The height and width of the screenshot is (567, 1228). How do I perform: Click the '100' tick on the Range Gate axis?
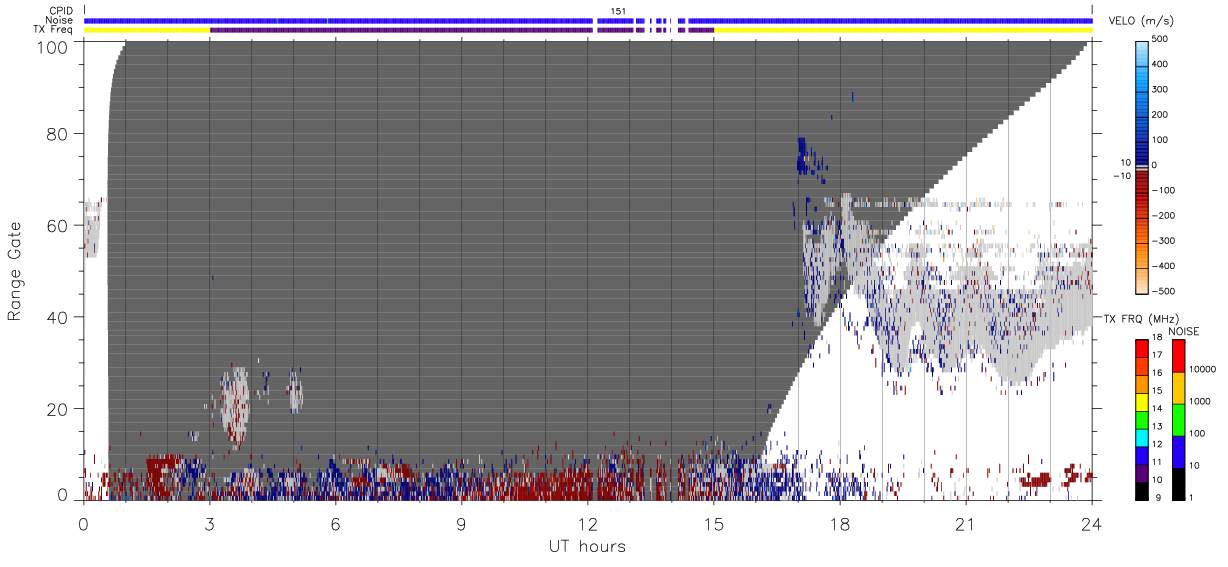[x=54, y=46]
